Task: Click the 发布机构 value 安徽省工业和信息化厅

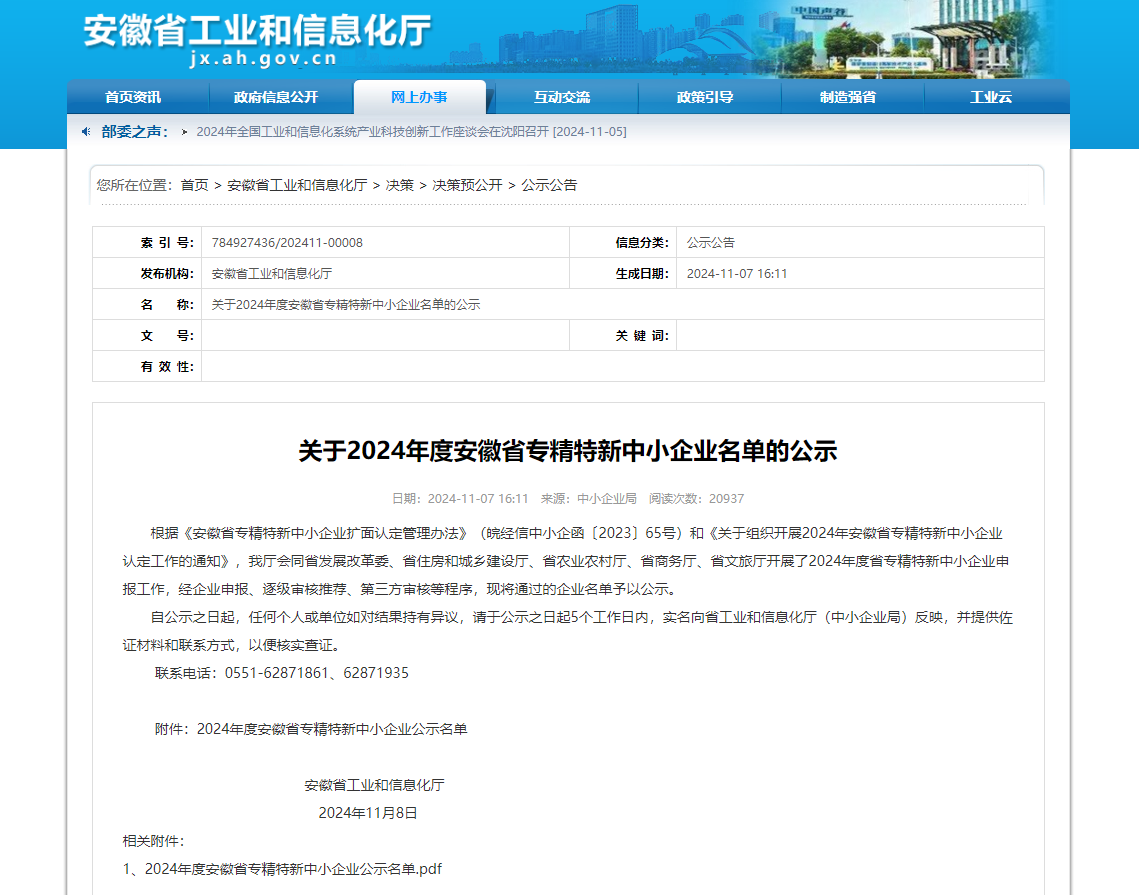Action: 272,274
